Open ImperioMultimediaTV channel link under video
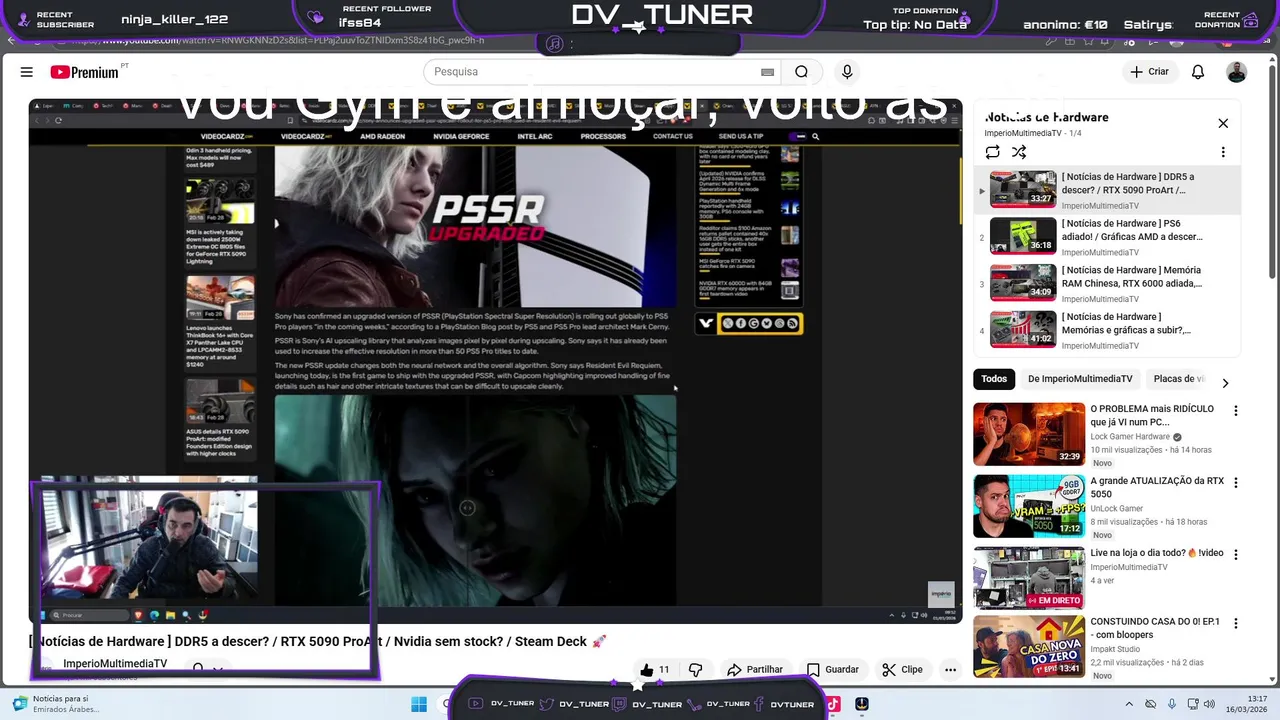The image size is (1280, 720). [x=115, y=664]
